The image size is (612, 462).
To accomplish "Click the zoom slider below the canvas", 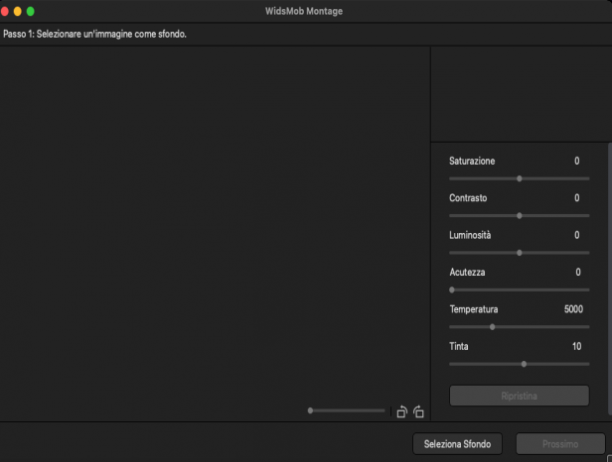I will [347, 410].
